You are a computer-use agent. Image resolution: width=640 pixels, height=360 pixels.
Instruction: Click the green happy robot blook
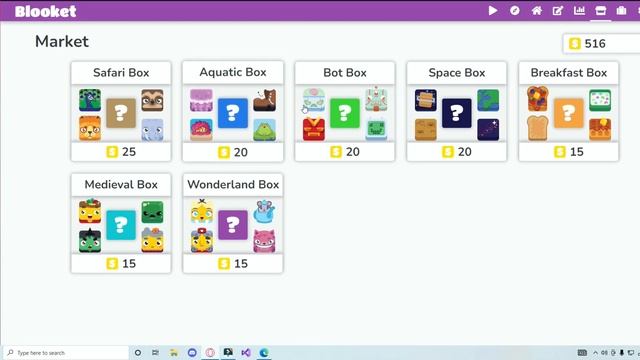click(376, 130)
